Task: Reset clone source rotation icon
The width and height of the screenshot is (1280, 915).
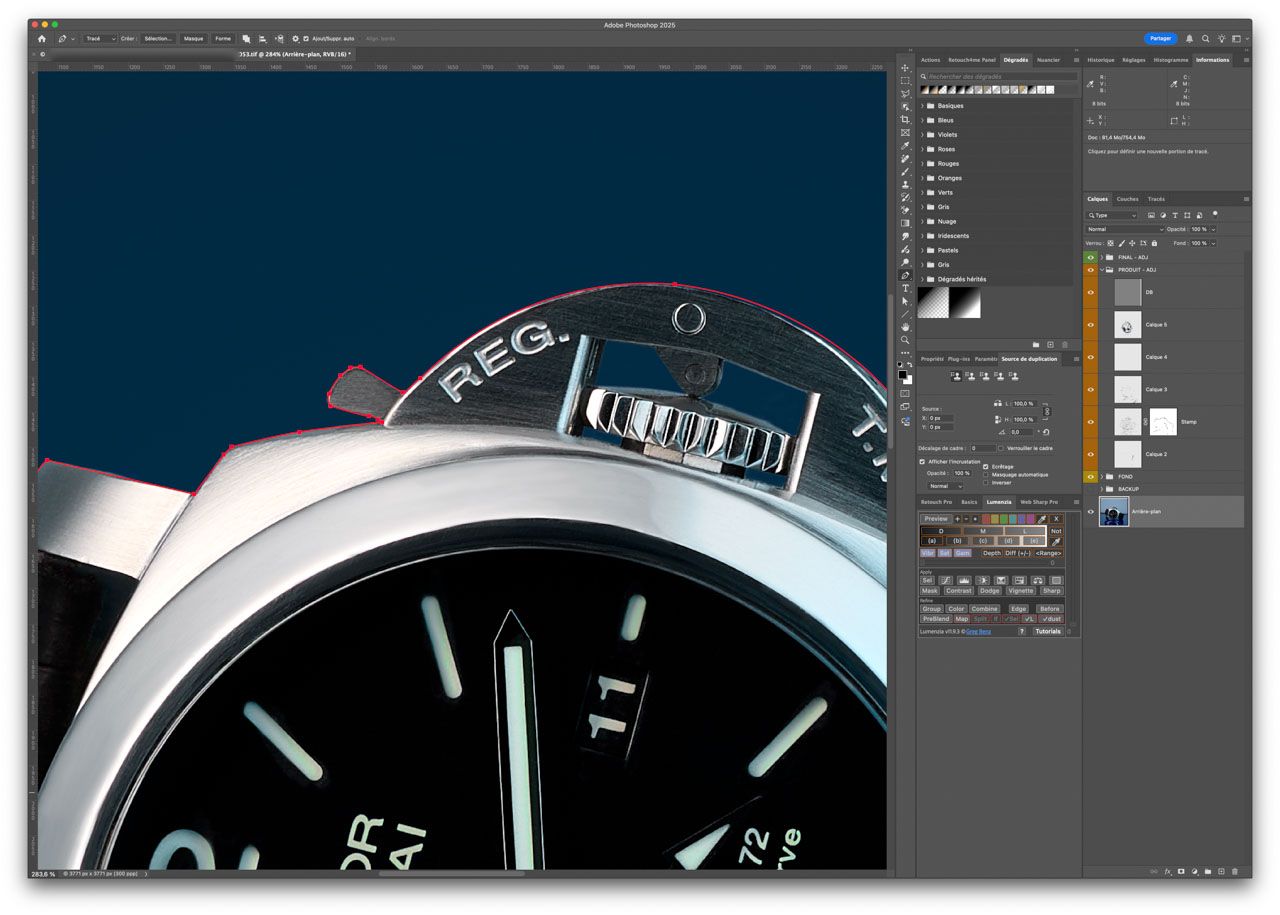Action: (1045, 432)
